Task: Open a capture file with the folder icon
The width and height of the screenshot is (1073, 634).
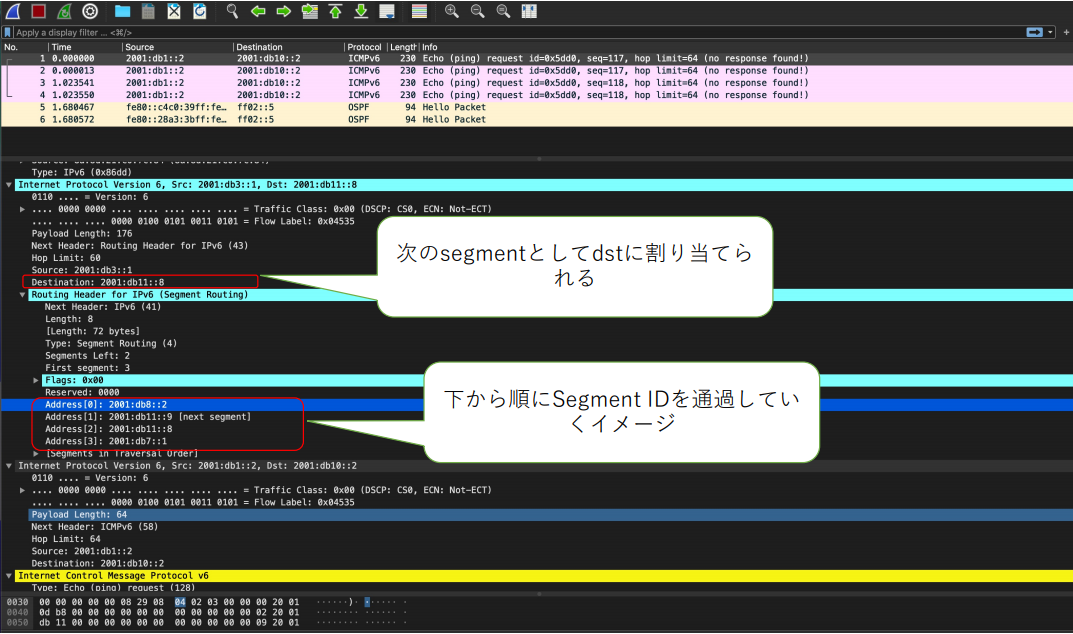Action: click(121, 11)
